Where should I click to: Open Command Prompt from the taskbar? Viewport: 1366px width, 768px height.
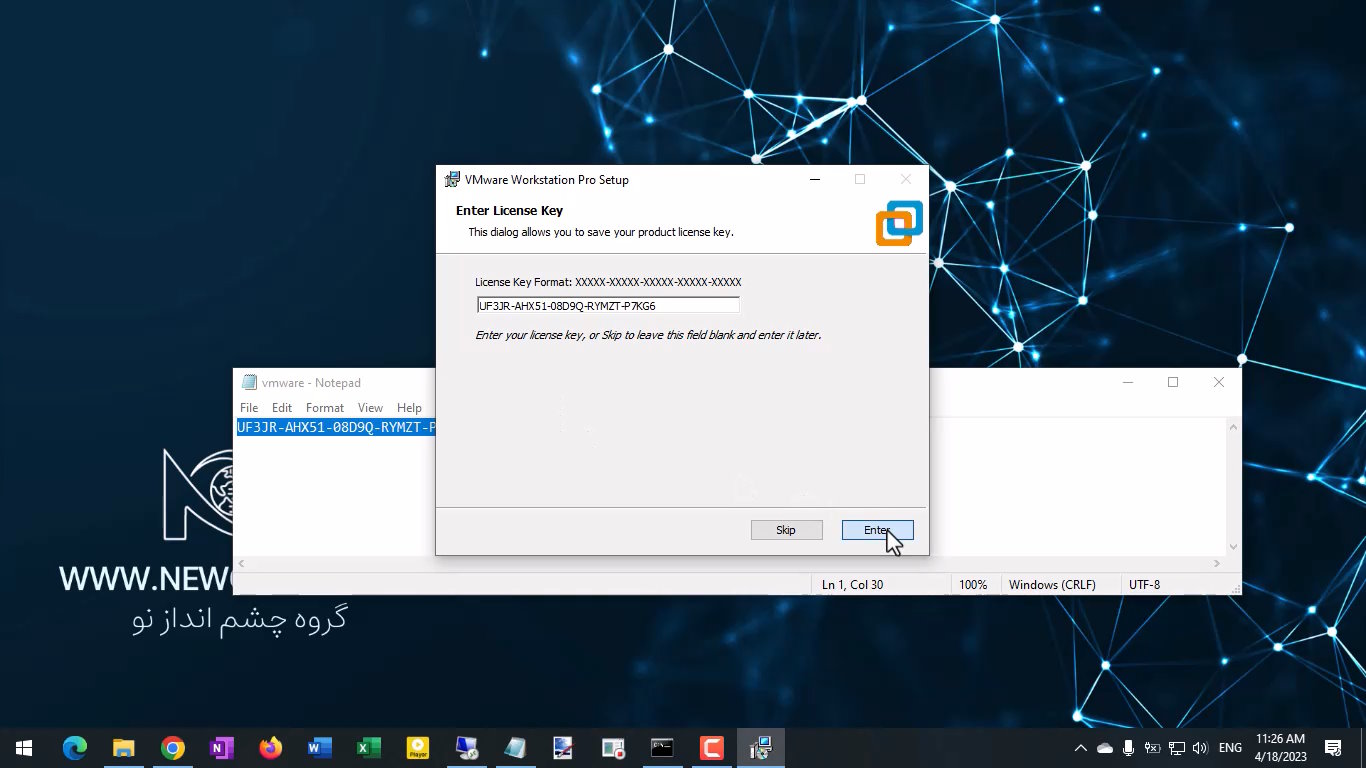coord(662,748)
